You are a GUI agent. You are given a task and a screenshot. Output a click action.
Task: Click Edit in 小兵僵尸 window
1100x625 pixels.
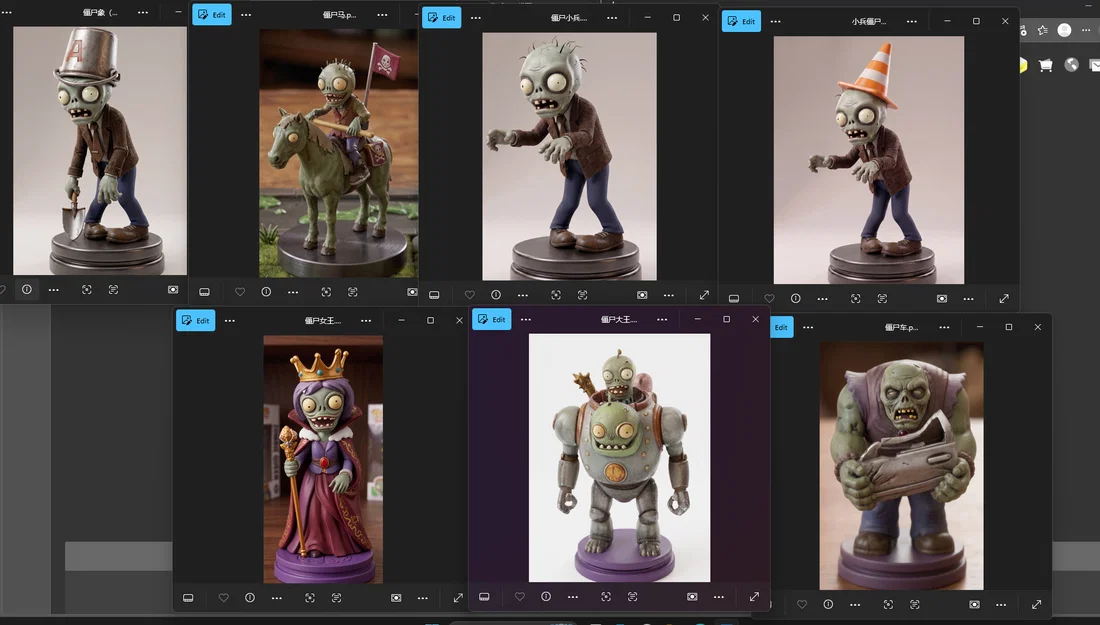click(742, 21)
